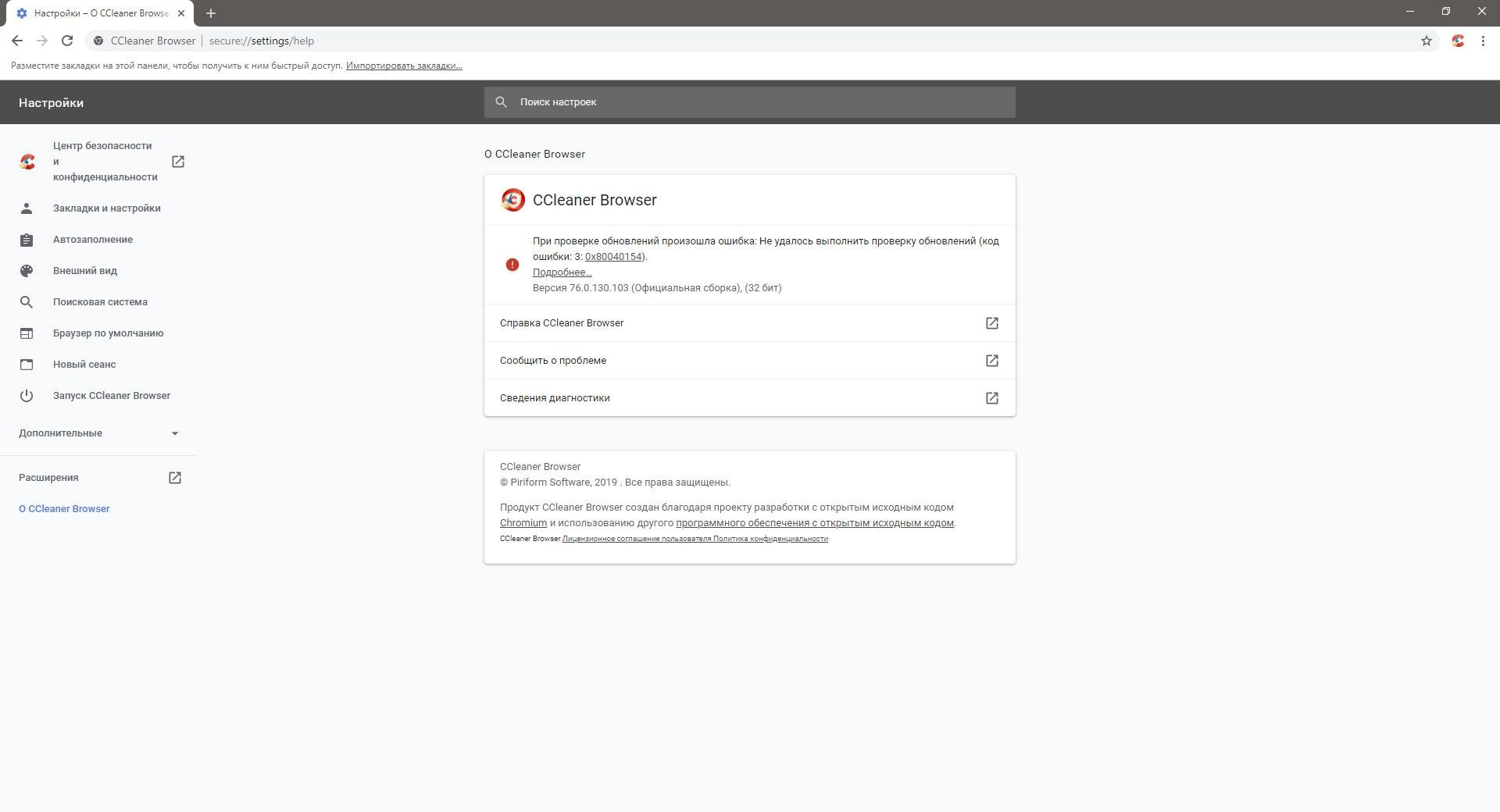The height and width of the screenshot is (812, 1500).
Task: Click the magnifier icon in the settings search
Action: [x=502, y=102]
